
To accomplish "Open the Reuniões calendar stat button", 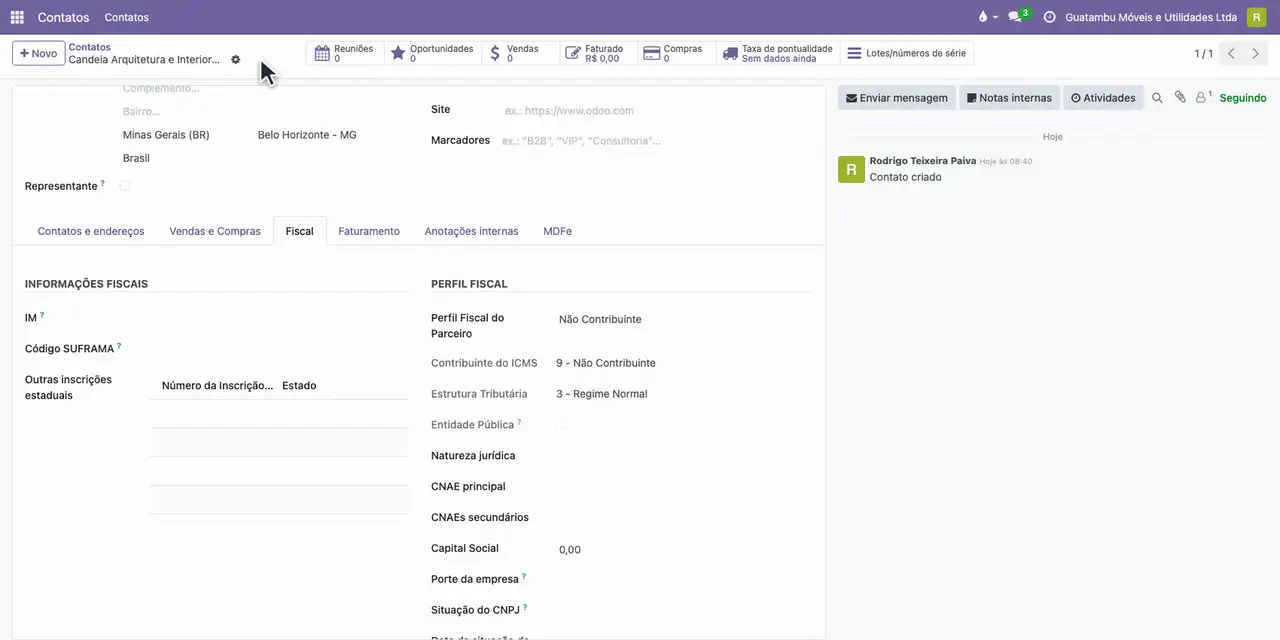I will coord(345,53).
